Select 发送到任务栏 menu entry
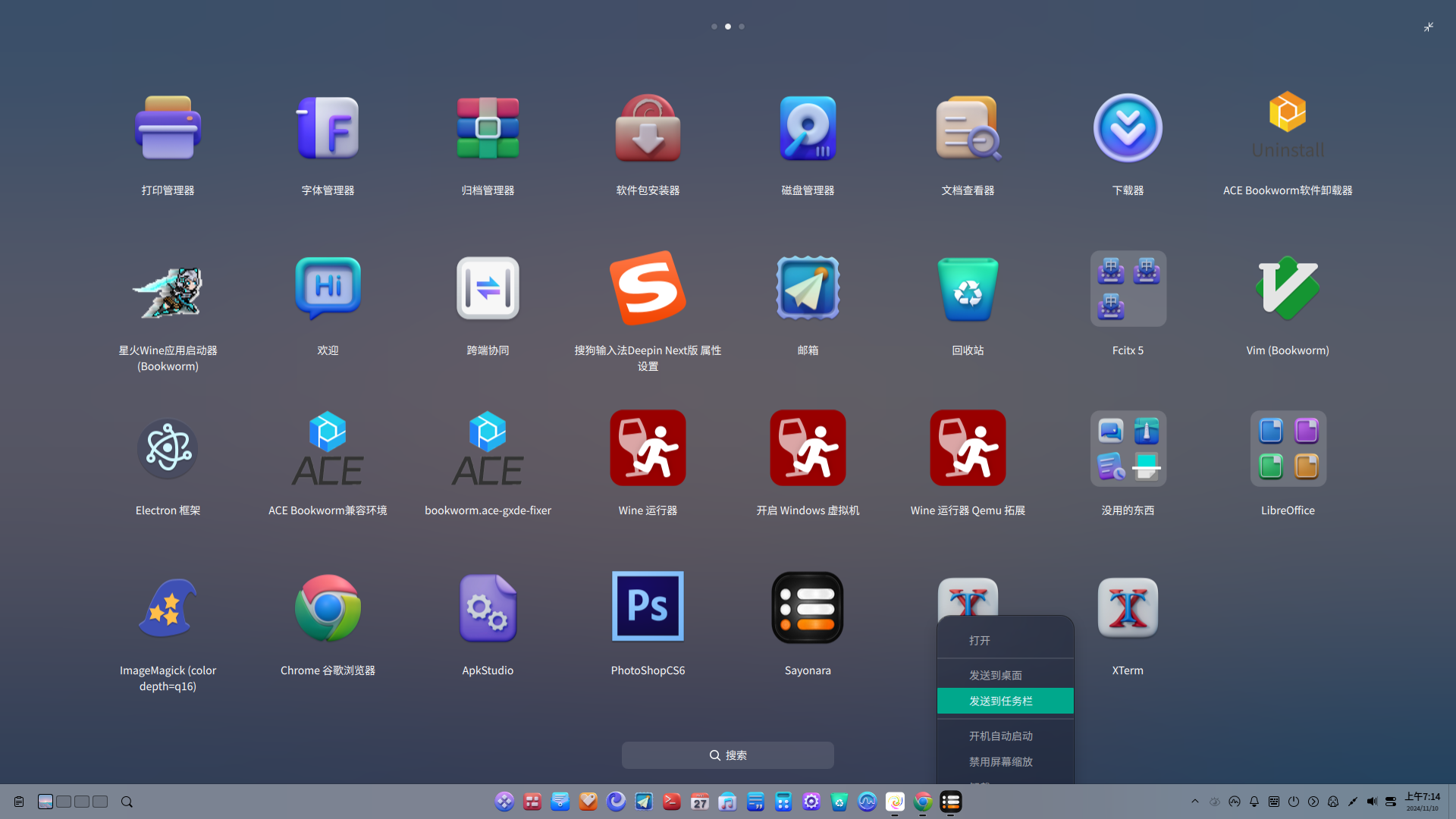 click(x=1005, y=701)
